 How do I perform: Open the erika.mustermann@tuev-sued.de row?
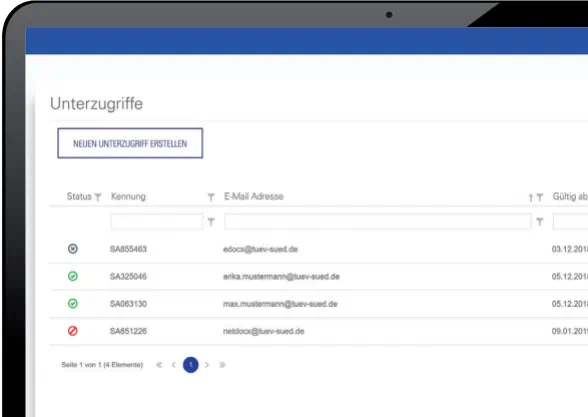coord(319,276)
